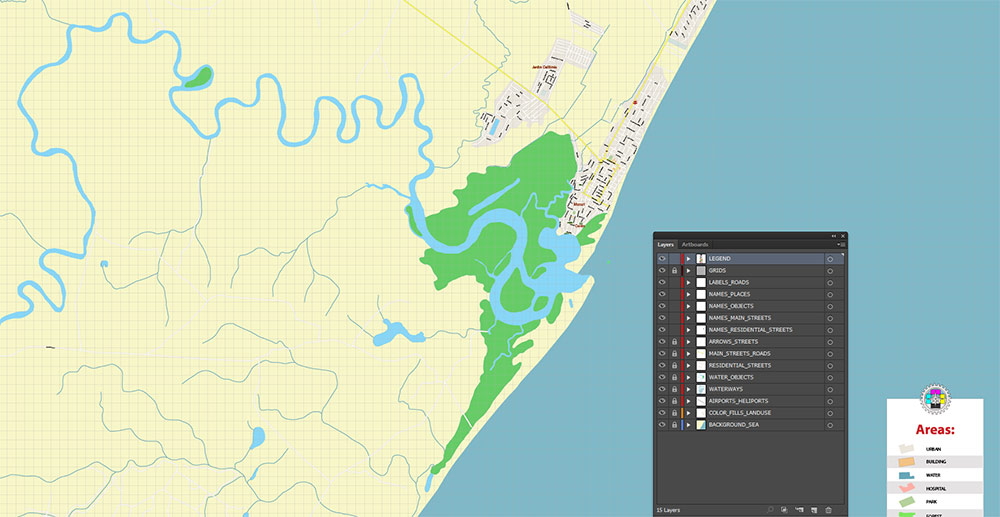This screenshot has height=517, width=1000.
Task: Unlock the GRIDS layer via its lock icon
Action: [x=675, y=271]
